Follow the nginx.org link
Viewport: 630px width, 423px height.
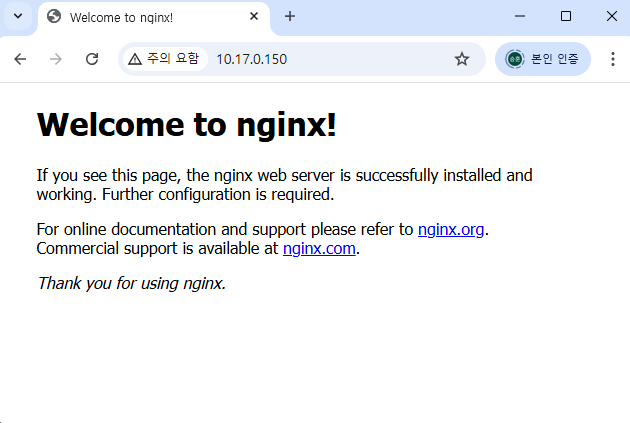(451, 229)
